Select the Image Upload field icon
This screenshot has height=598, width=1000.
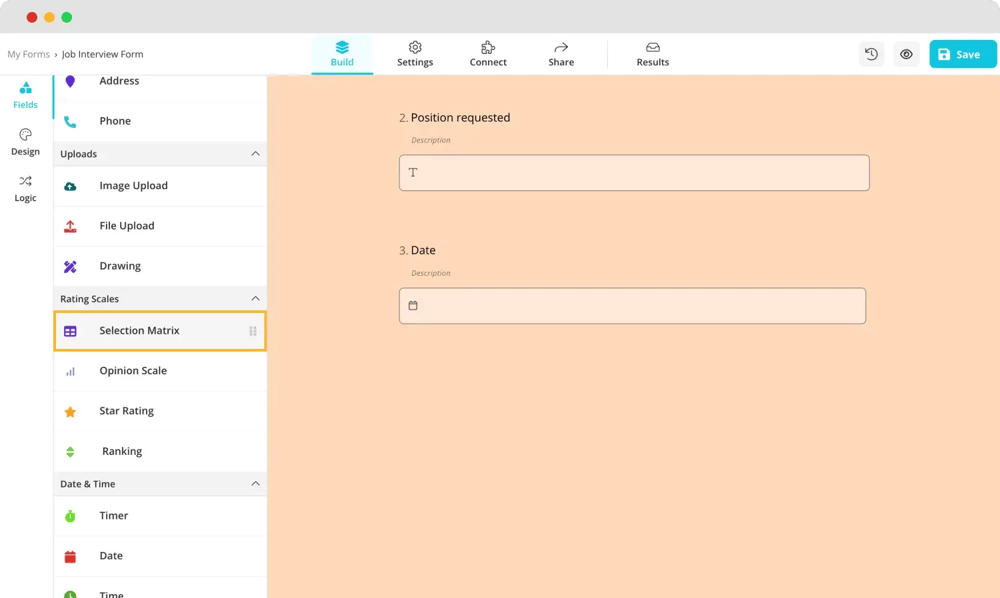click(70, 186)
